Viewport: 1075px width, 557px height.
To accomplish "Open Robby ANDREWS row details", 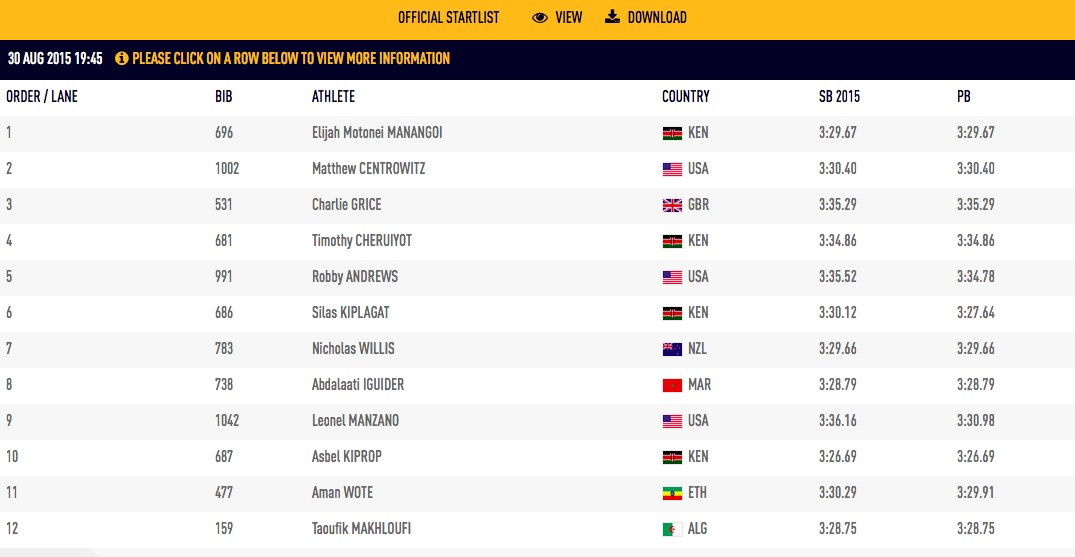I will click(538, 277).
